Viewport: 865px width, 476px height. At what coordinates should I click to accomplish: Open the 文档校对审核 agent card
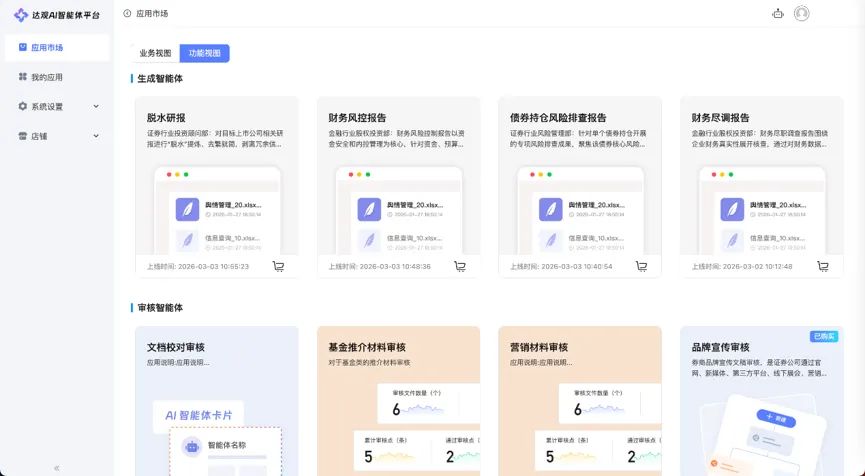click(217, 401)
